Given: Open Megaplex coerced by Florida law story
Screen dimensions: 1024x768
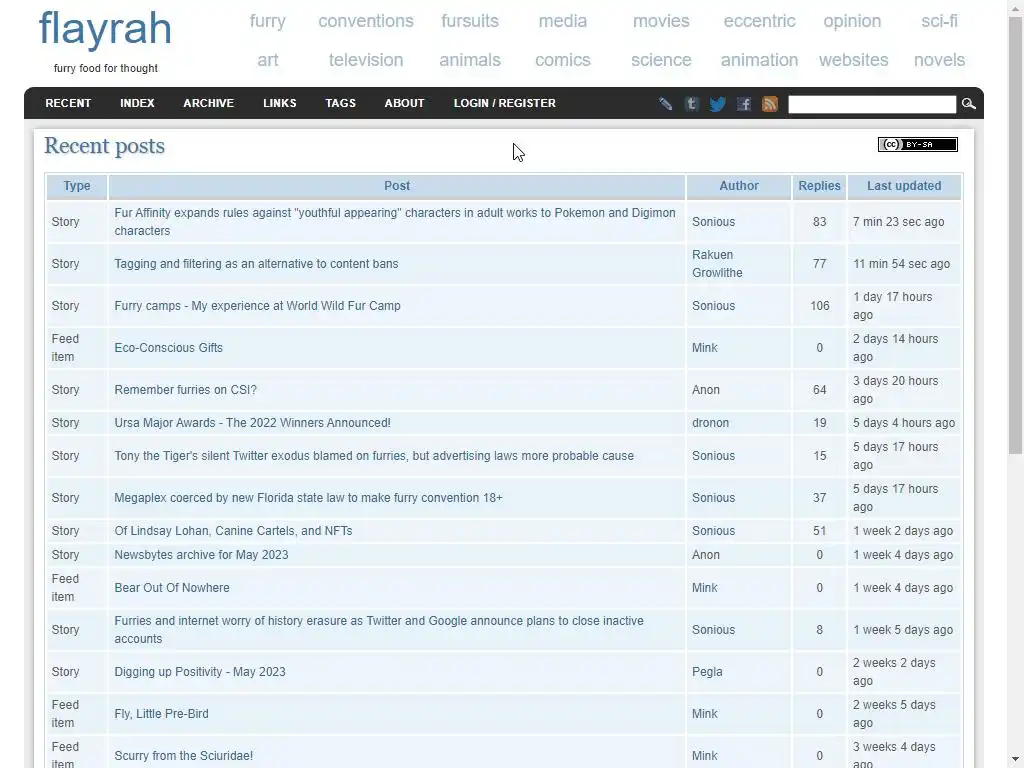Looking at the screenshot, I should click(308, 498).
